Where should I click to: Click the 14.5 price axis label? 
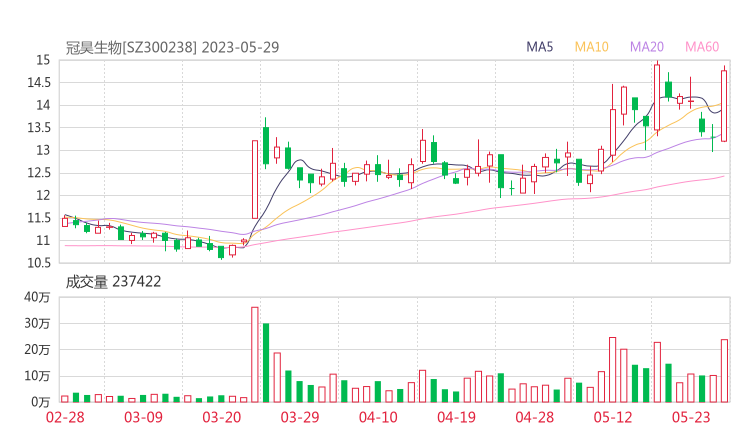[39, 83]
